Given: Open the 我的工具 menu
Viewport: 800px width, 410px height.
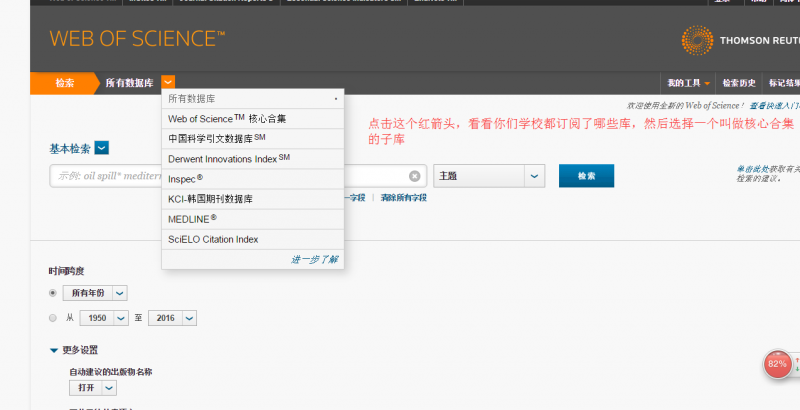Looking at the screenshot, I should [688, 83].
